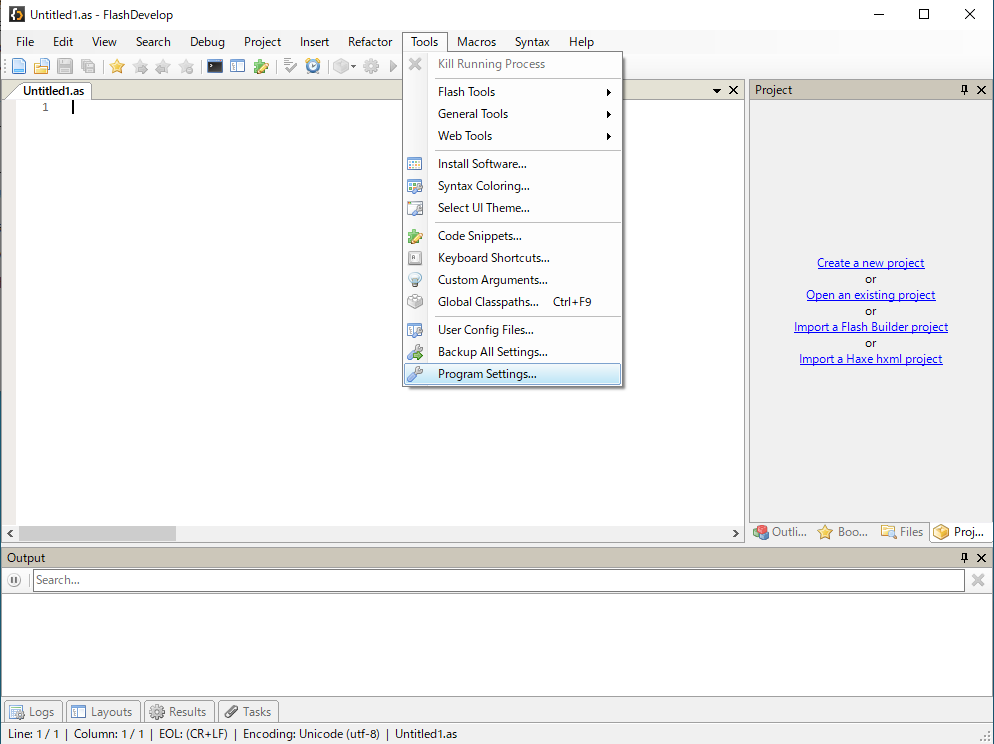Click the green puzzle snippet toolbar icon

pos(261,66)
